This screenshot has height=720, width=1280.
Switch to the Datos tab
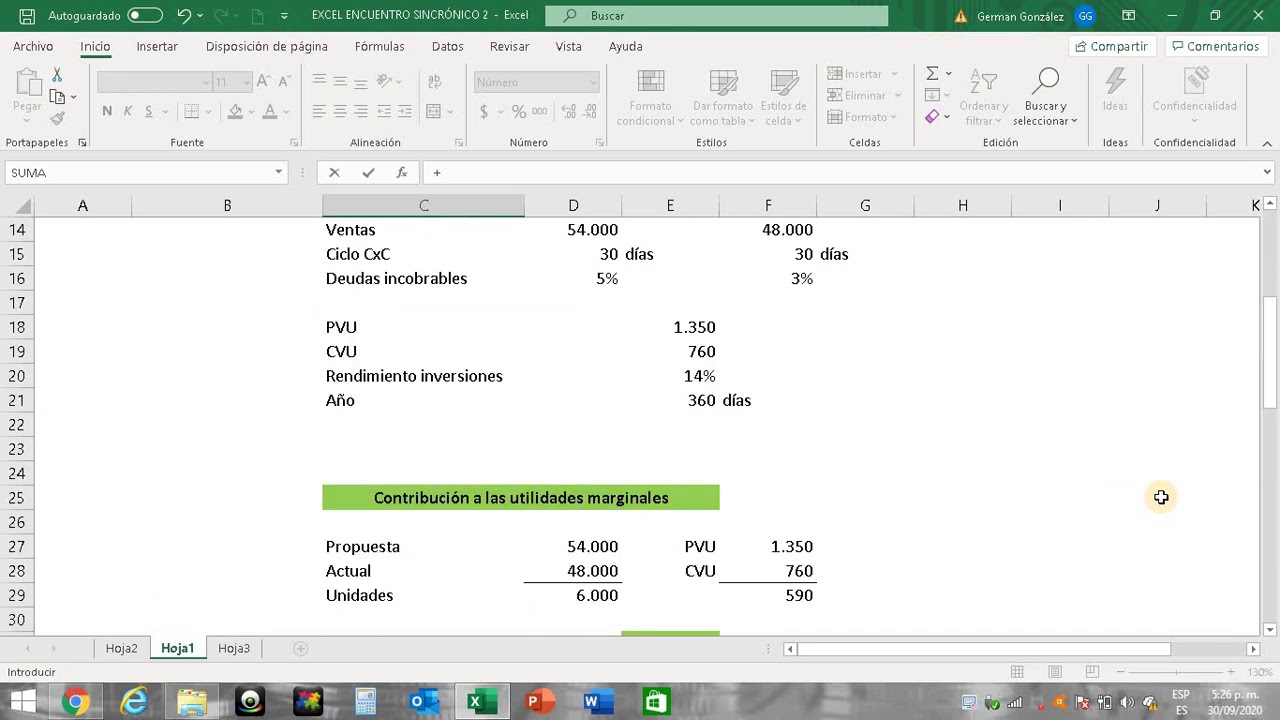click(x=448, y=47)
